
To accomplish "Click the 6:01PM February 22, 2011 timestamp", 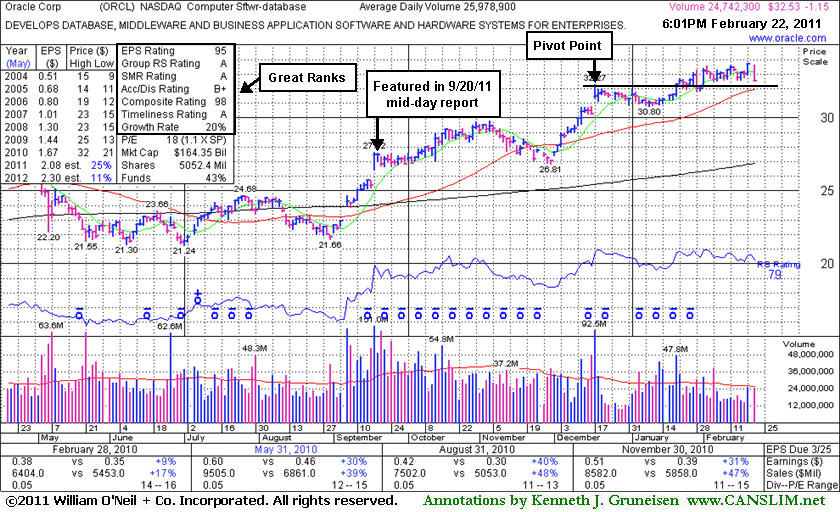I will pyautogui.click(x=741, y=24).
